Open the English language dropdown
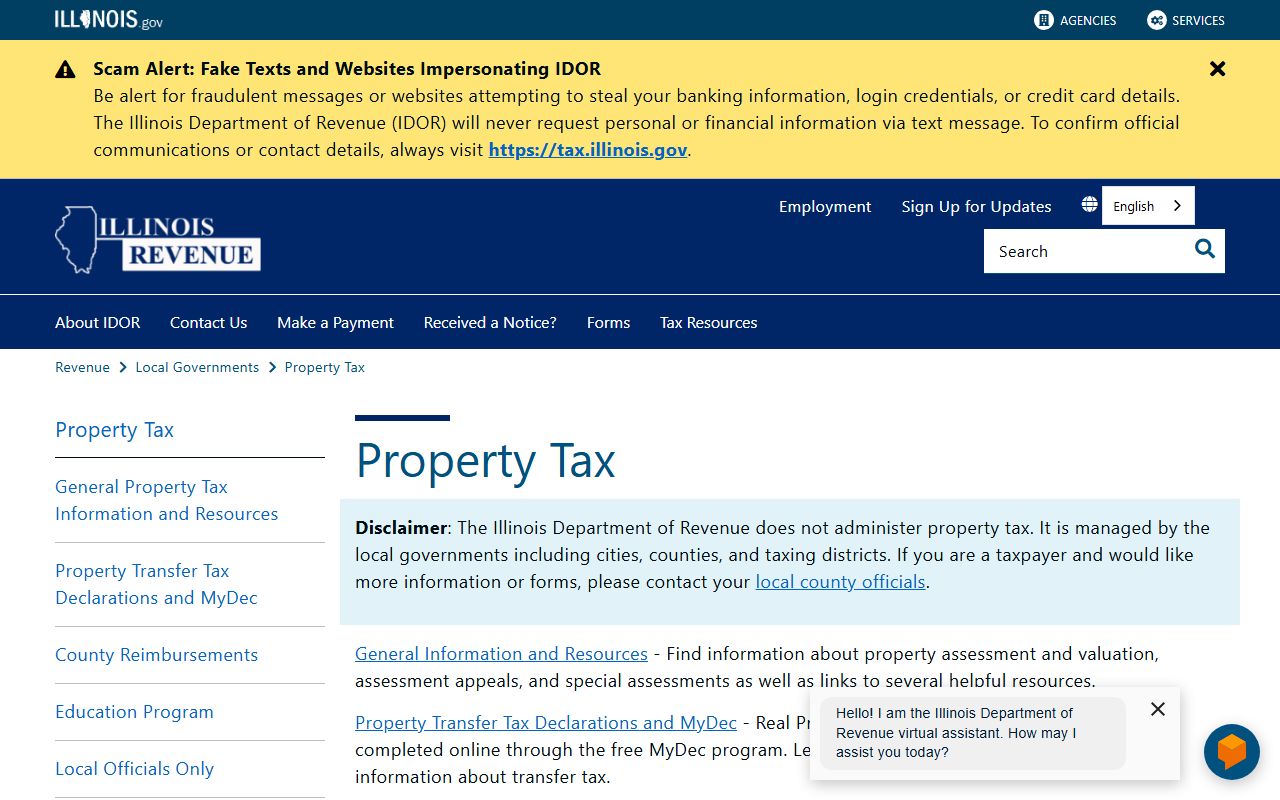1280x800 pixels. pos(1148,206)
